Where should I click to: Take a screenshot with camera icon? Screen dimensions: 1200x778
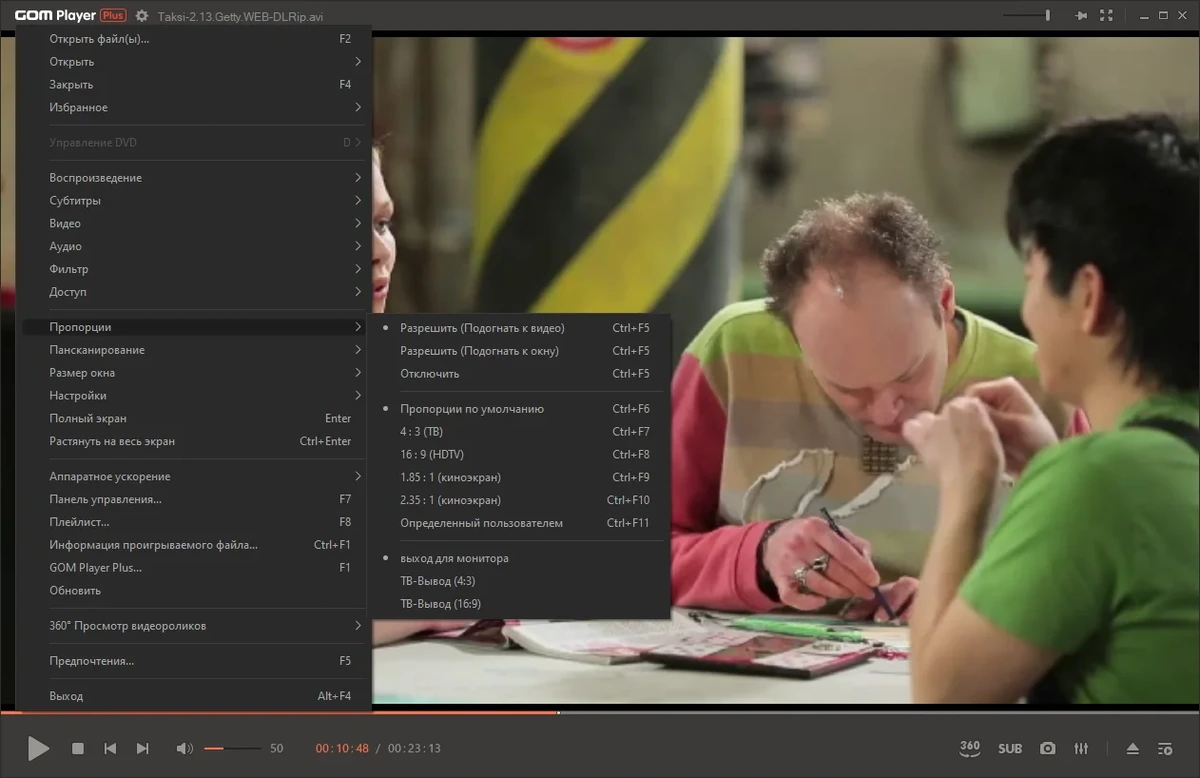click(x=1047, y=748)
